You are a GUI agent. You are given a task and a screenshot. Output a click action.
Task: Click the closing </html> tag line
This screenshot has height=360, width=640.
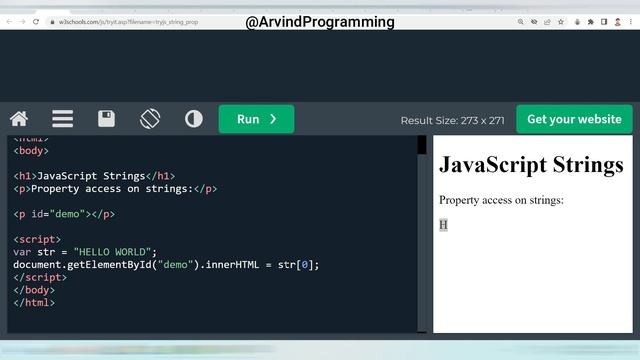(x=34, y=302)
